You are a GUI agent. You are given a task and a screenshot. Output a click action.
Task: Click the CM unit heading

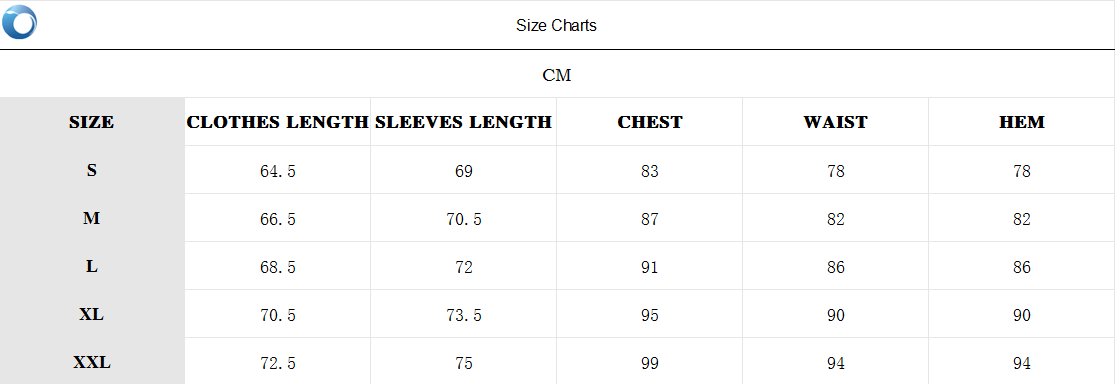click(557, 75)
